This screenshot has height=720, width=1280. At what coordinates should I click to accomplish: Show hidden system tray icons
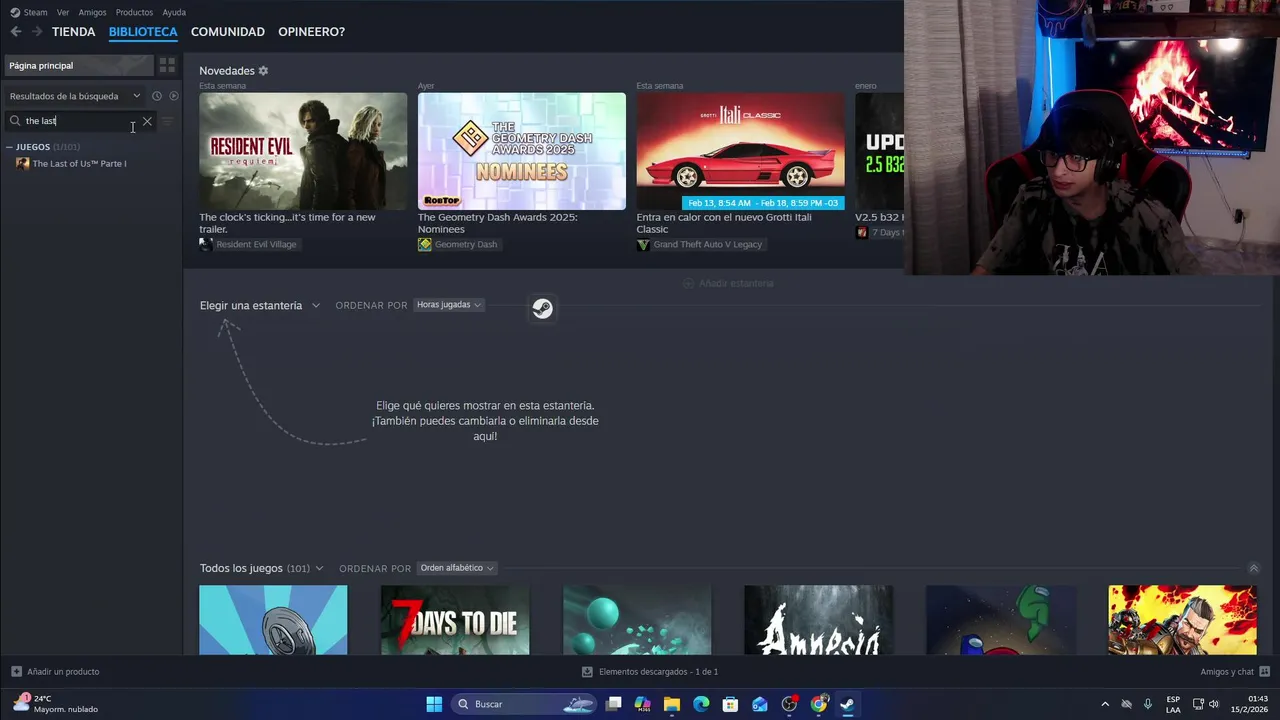(x=1105, y=704)
